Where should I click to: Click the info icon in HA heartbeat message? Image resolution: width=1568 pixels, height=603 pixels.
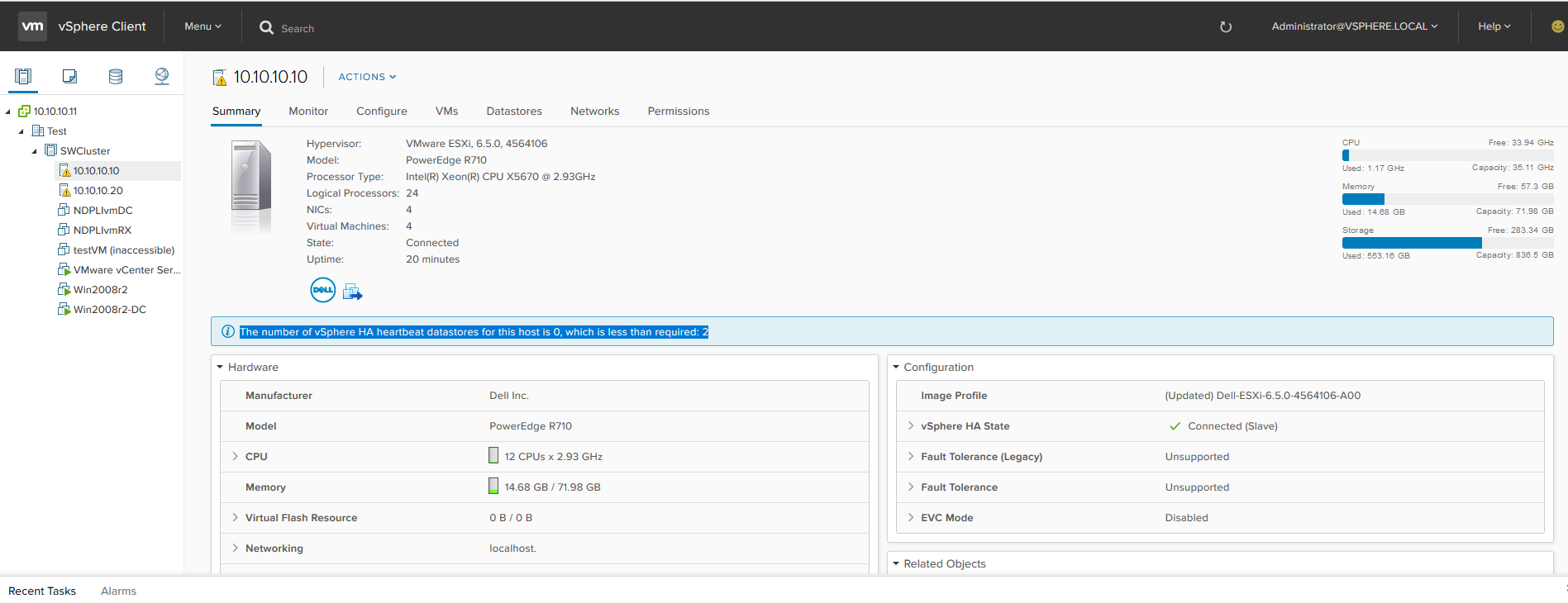[228, 331]
